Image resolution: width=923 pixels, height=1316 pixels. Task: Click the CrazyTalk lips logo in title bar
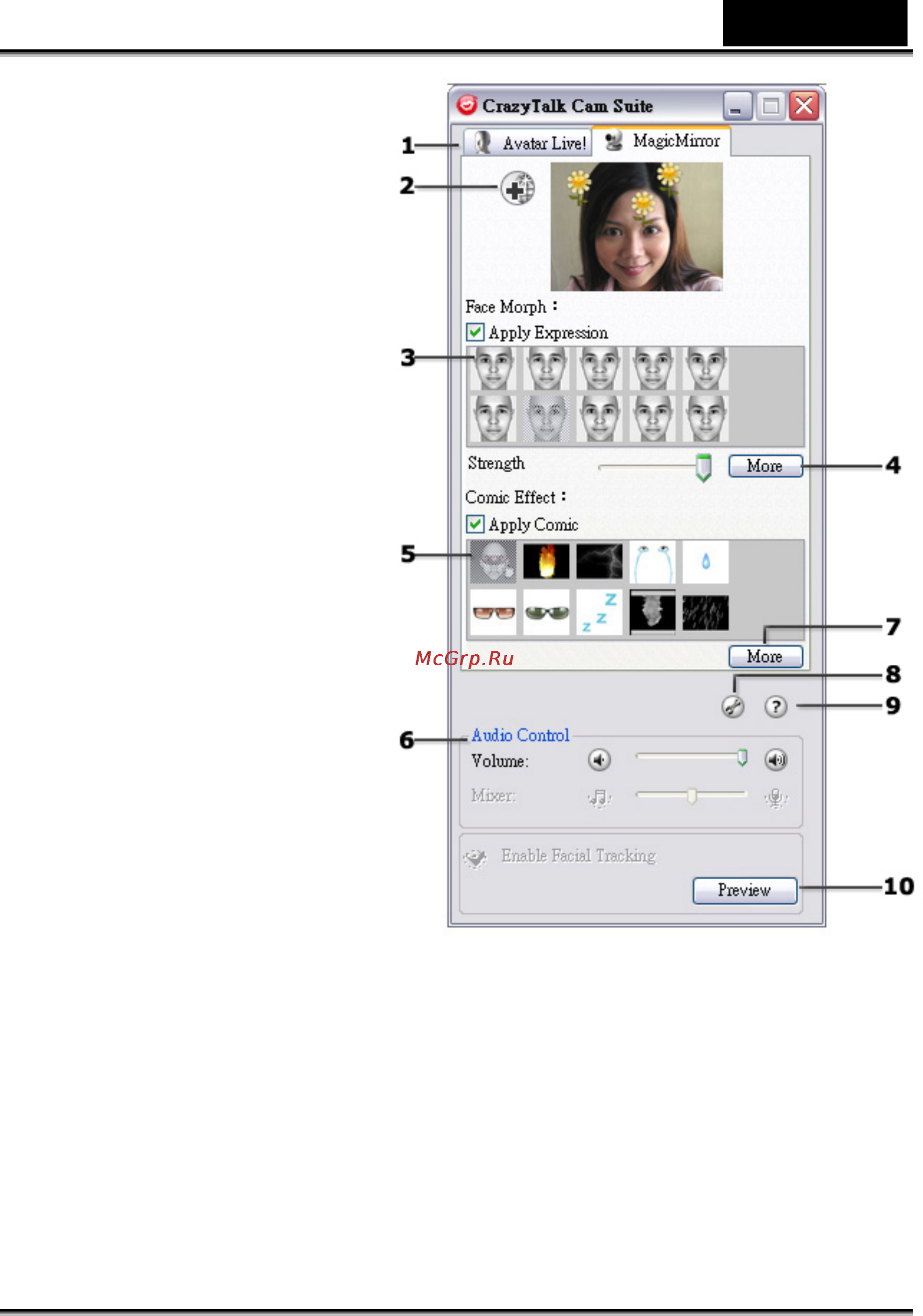tap(466, 104)
